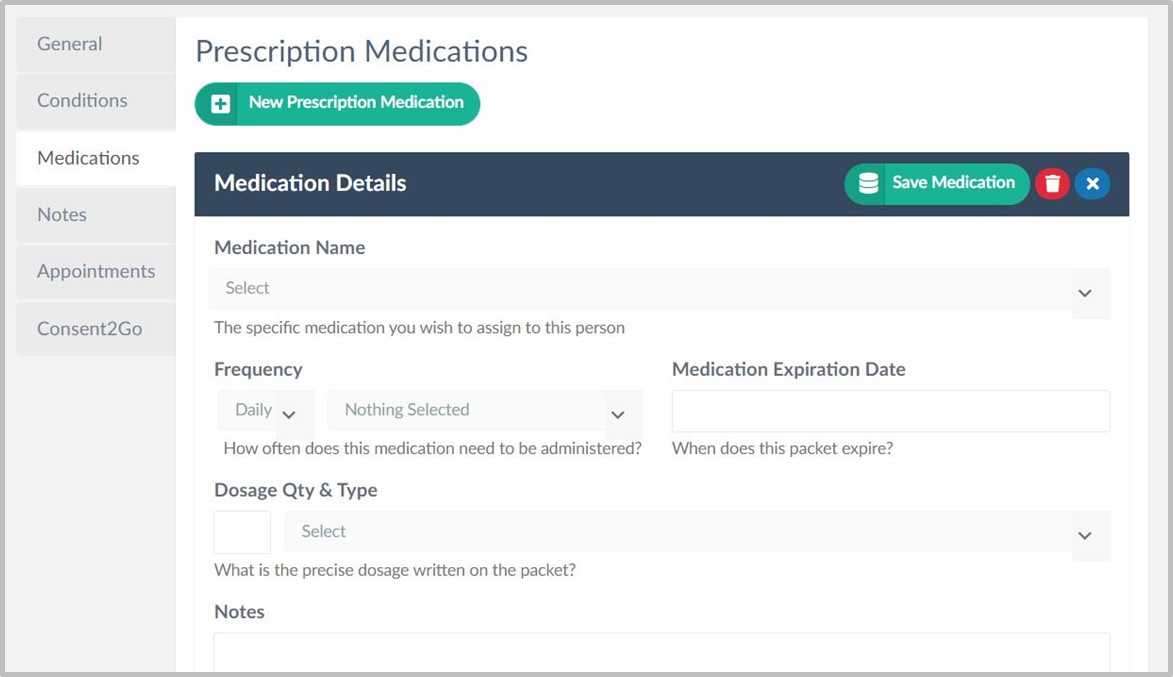Open the General tab
Screen dimensions: 1173x677
click(70, 44)
